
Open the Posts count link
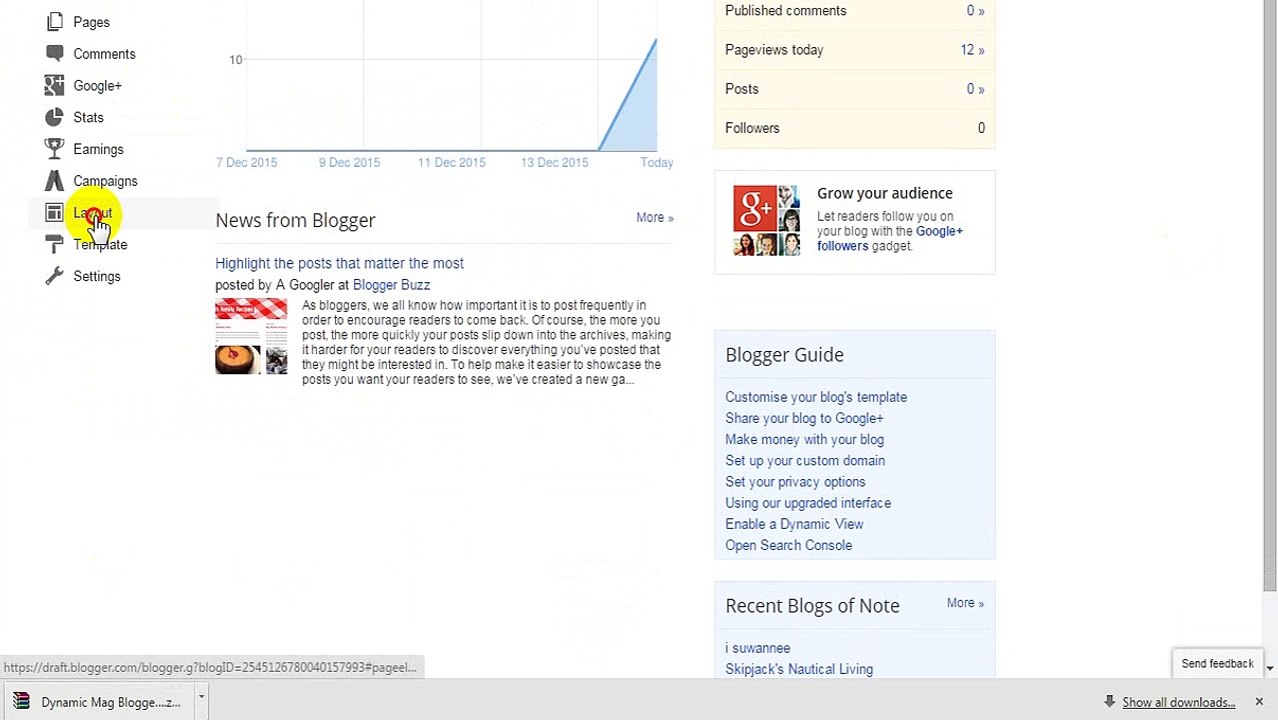975,89
